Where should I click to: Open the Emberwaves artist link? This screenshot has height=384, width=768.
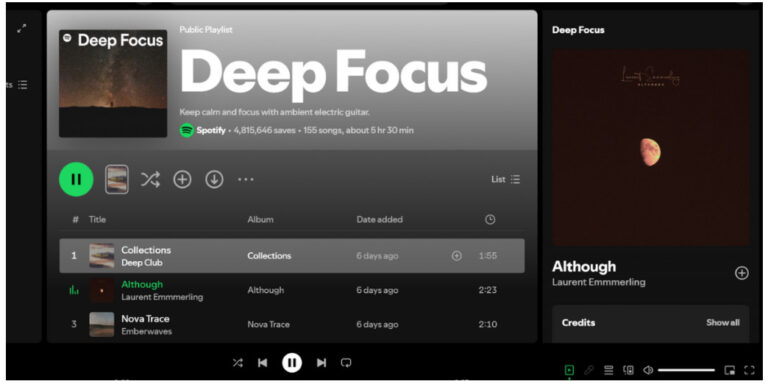(x=146, y=331)
